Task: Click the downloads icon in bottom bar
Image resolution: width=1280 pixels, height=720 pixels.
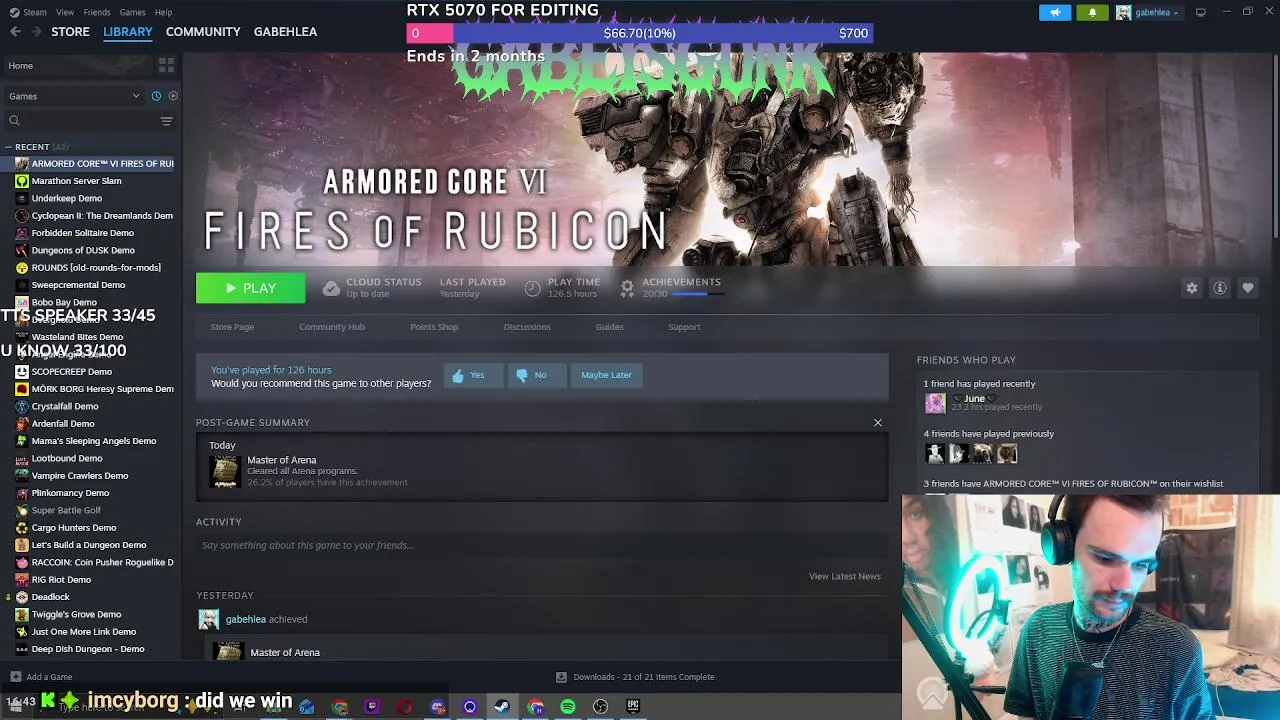Action: tap(561, 677)
